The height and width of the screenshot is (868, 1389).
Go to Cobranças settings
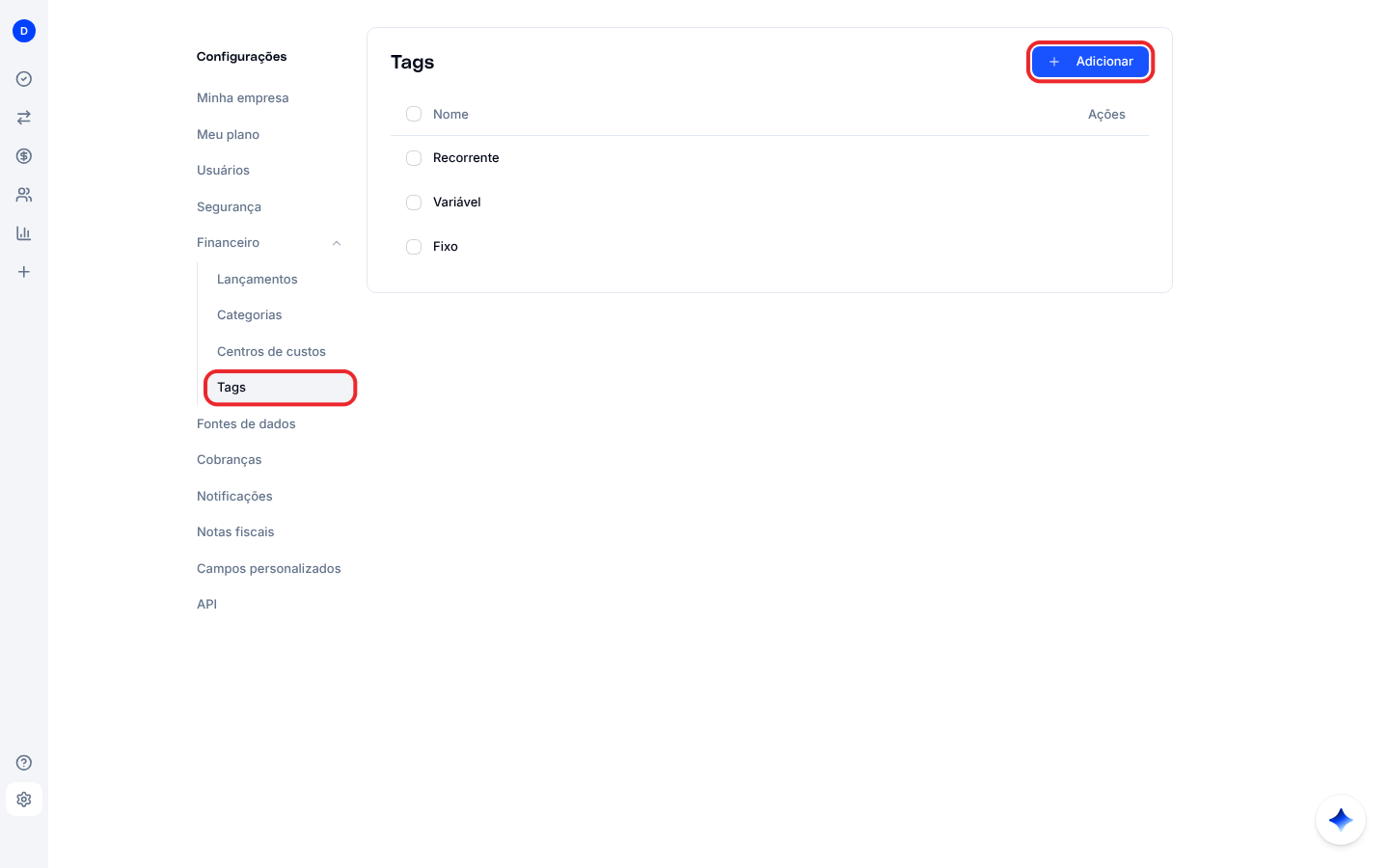(x=230, y=460)
